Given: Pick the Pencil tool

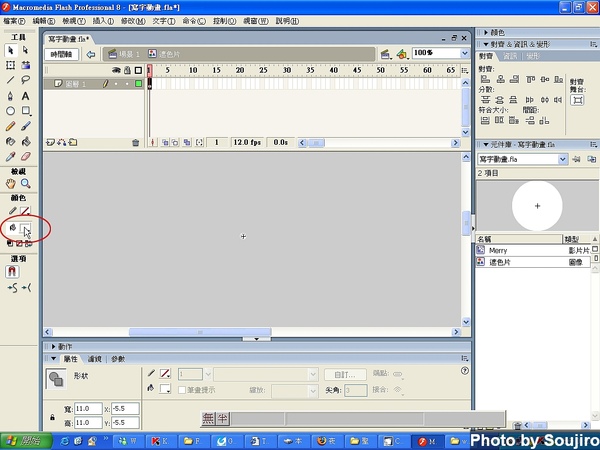Looking at the screenshot, I should tap(11, 126).
